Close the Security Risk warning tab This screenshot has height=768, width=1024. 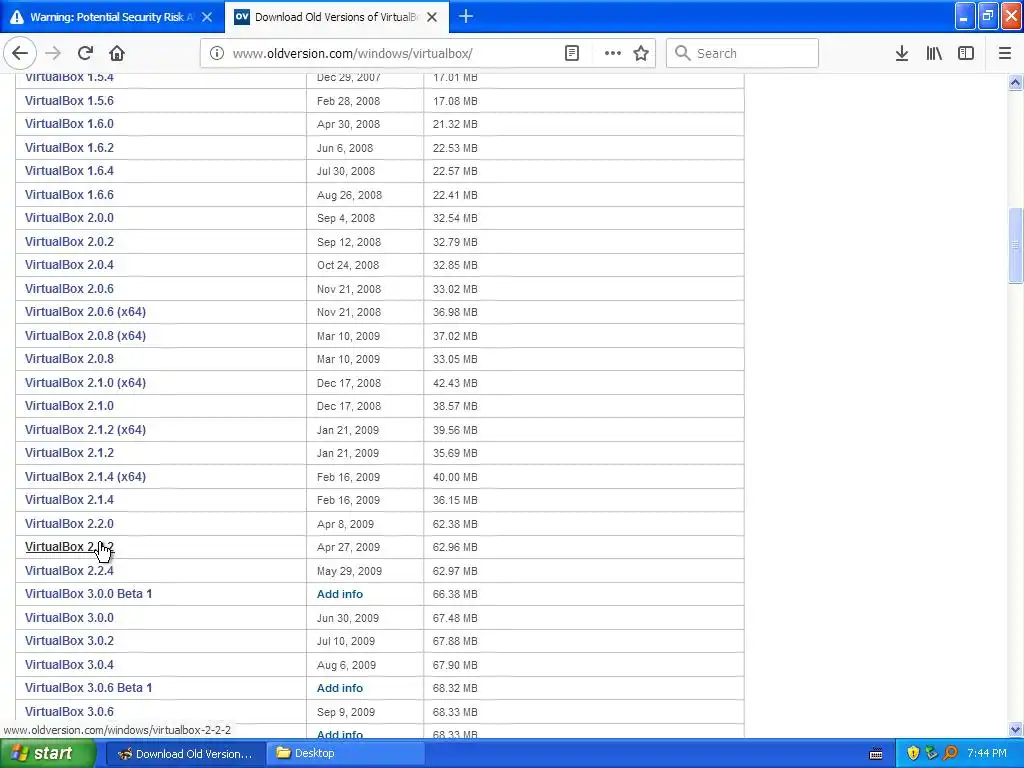(x=207, y=17)
